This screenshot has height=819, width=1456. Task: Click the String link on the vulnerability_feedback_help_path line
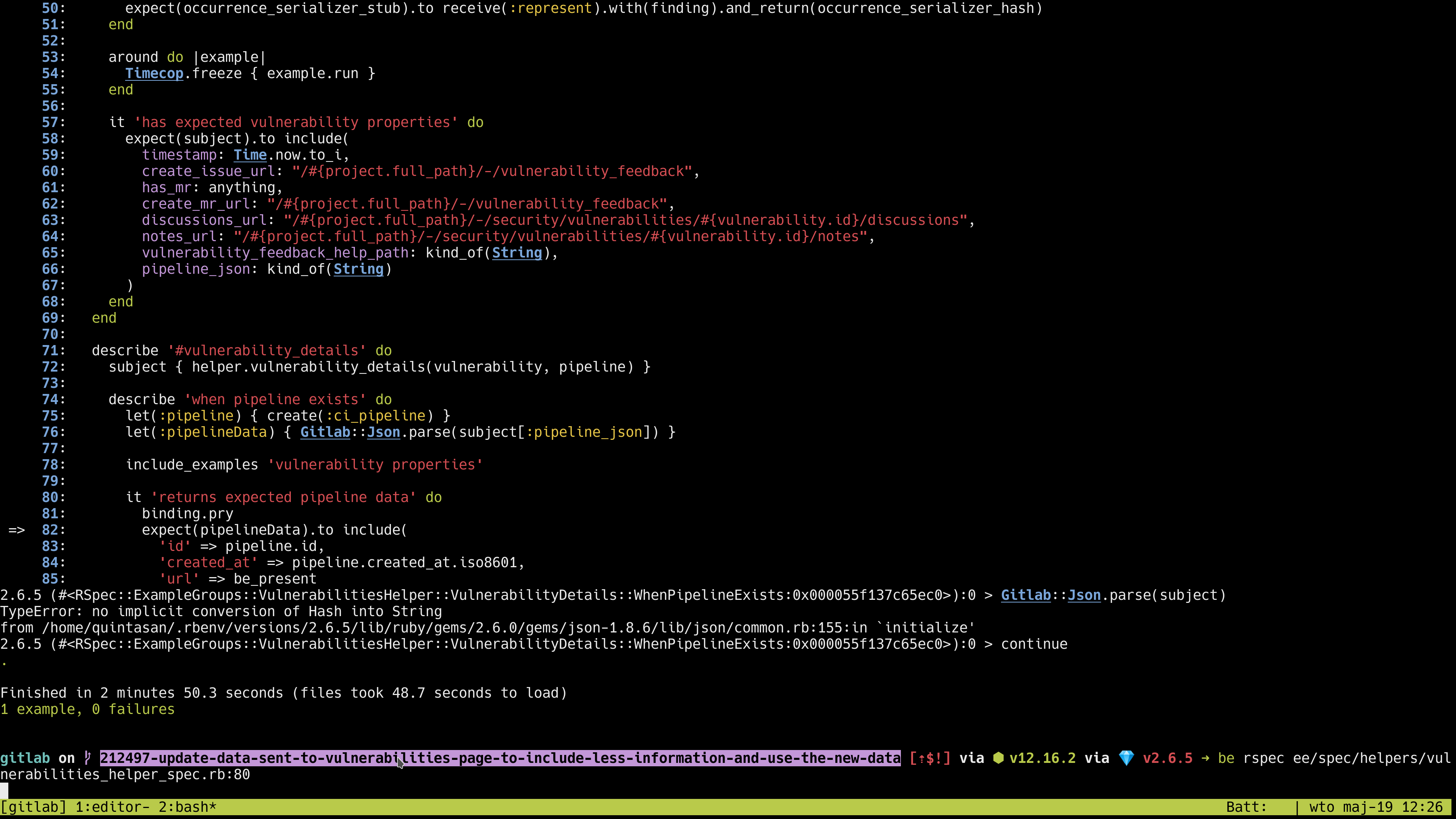point(516,253)
